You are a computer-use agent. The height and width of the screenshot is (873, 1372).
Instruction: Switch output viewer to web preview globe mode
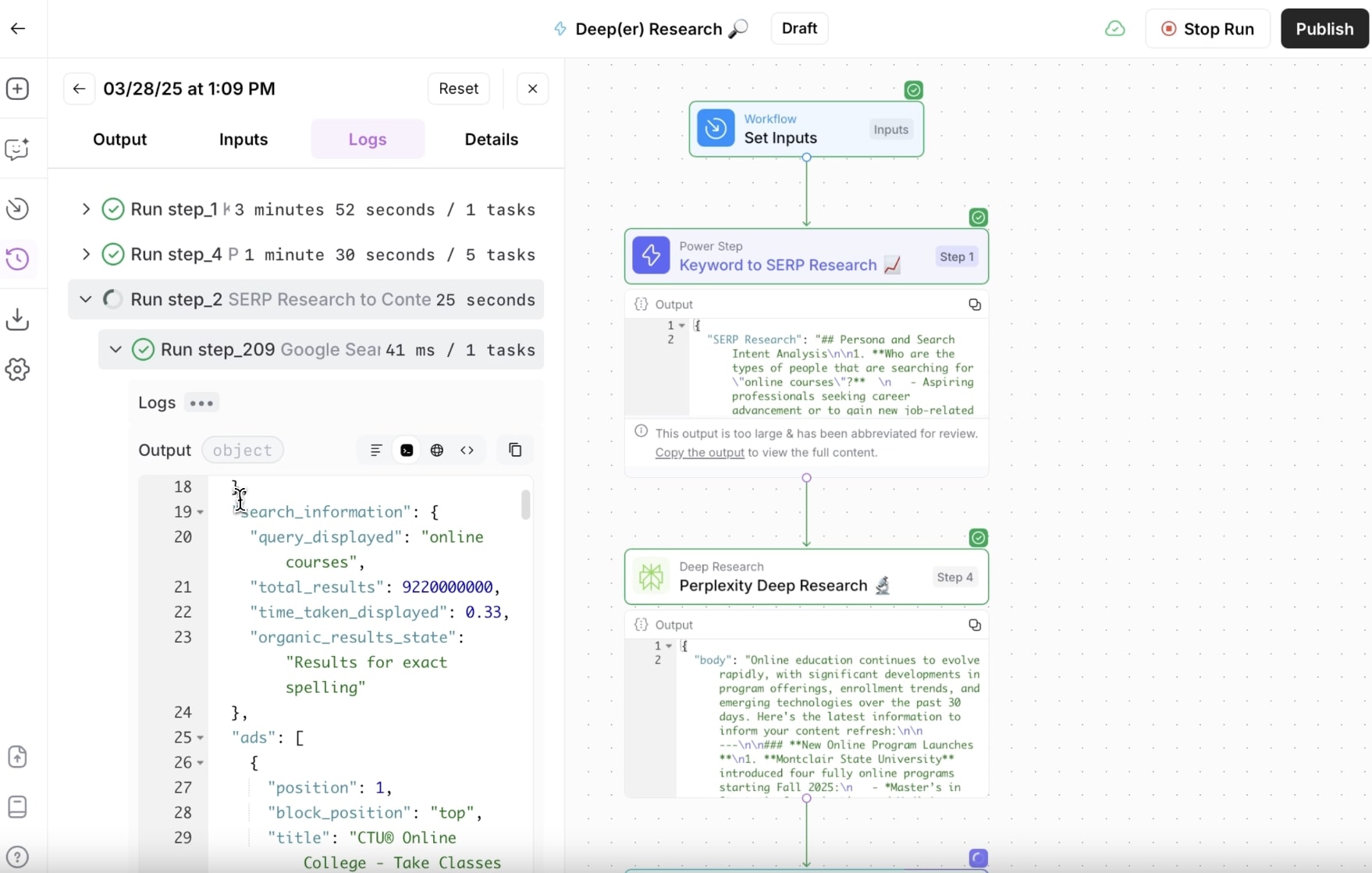(437, 450)
